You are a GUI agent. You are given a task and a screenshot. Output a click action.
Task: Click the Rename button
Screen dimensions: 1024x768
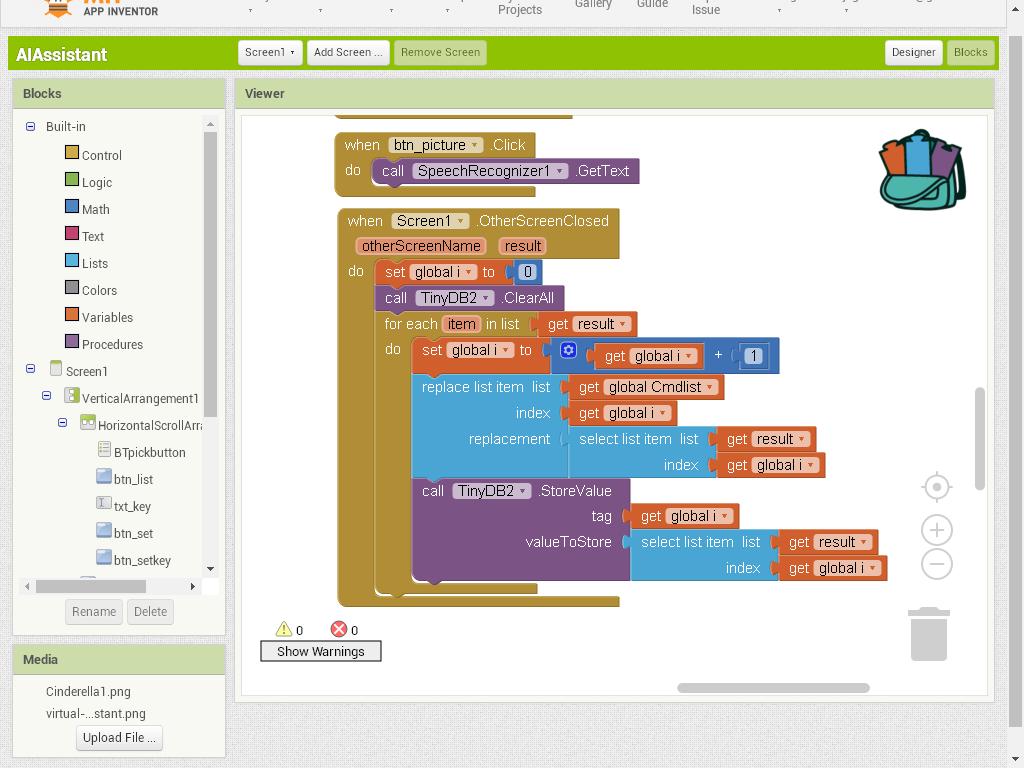click(x=94, y=612)
